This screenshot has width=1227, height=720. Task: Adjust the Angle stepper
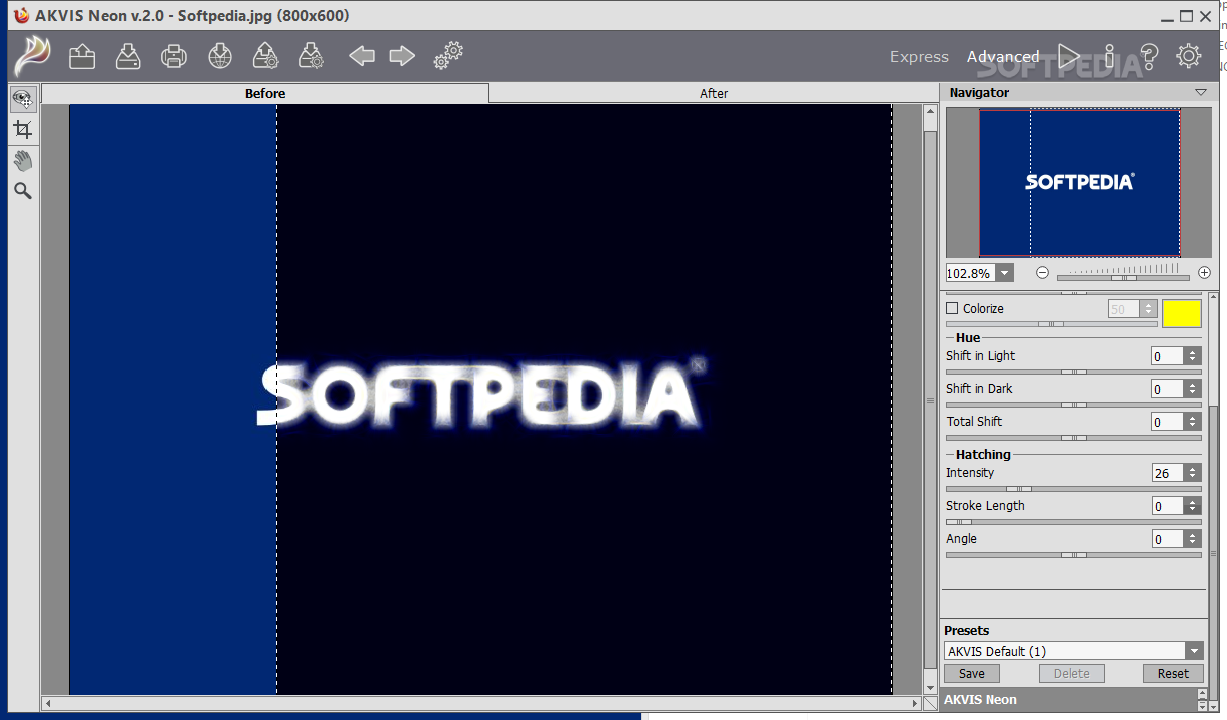pyautogui.click(x=1192, y=539)
